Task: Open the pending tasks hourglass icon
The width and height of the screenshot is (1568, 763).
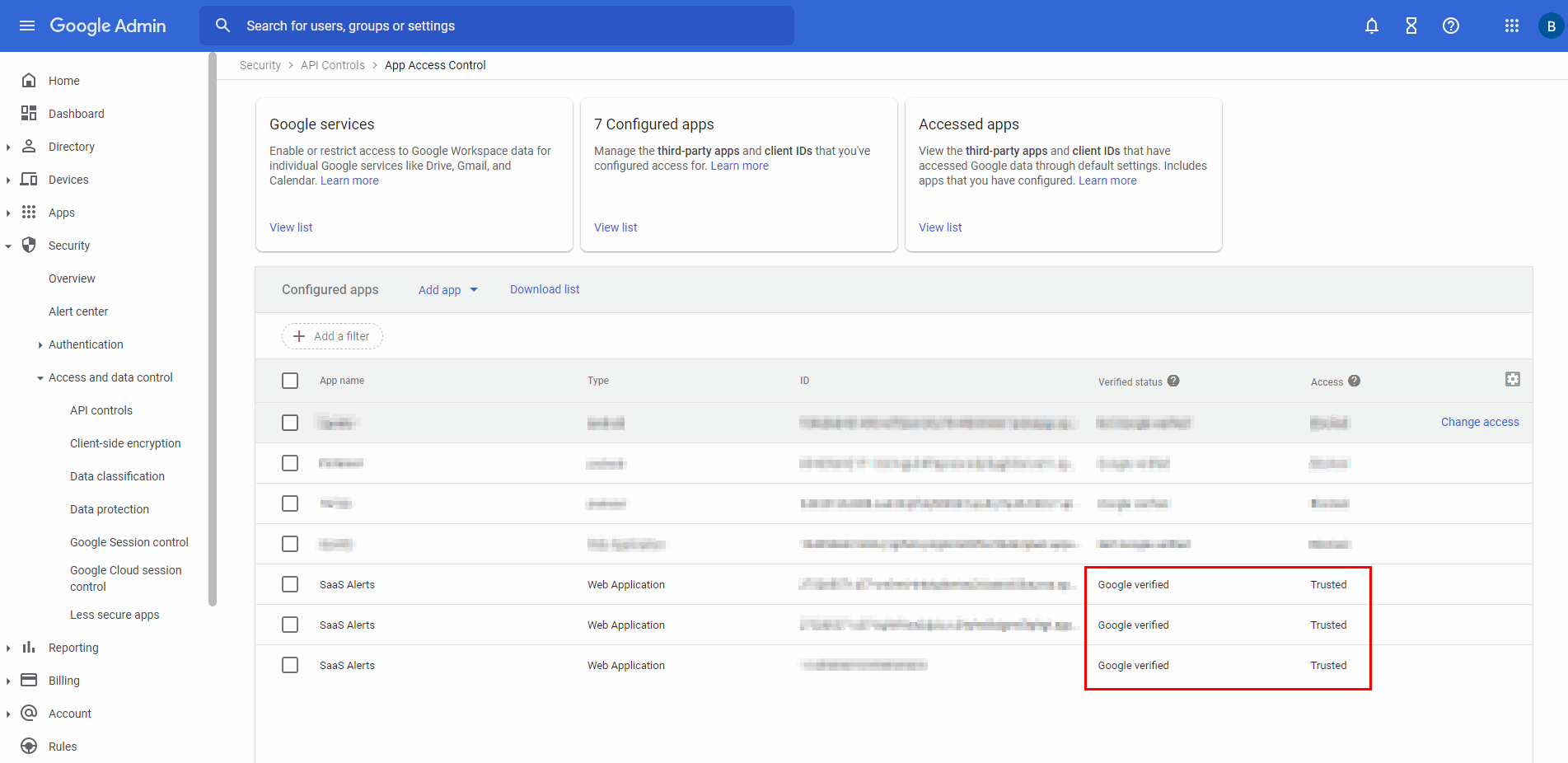Action: click(x=1411, y=26)
